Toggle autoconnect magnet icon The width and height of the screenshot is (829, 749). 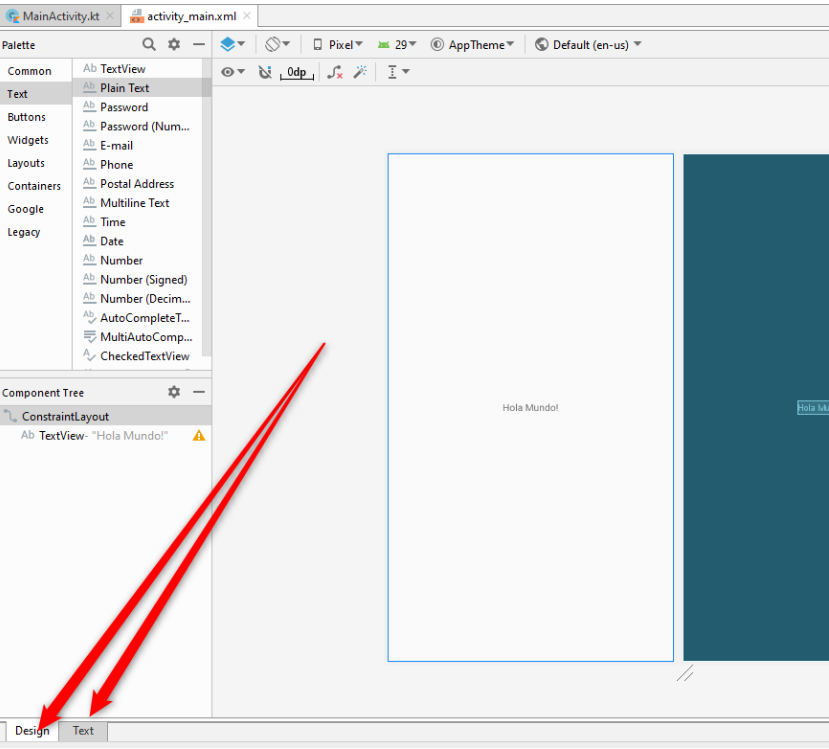tap(265, 72)
